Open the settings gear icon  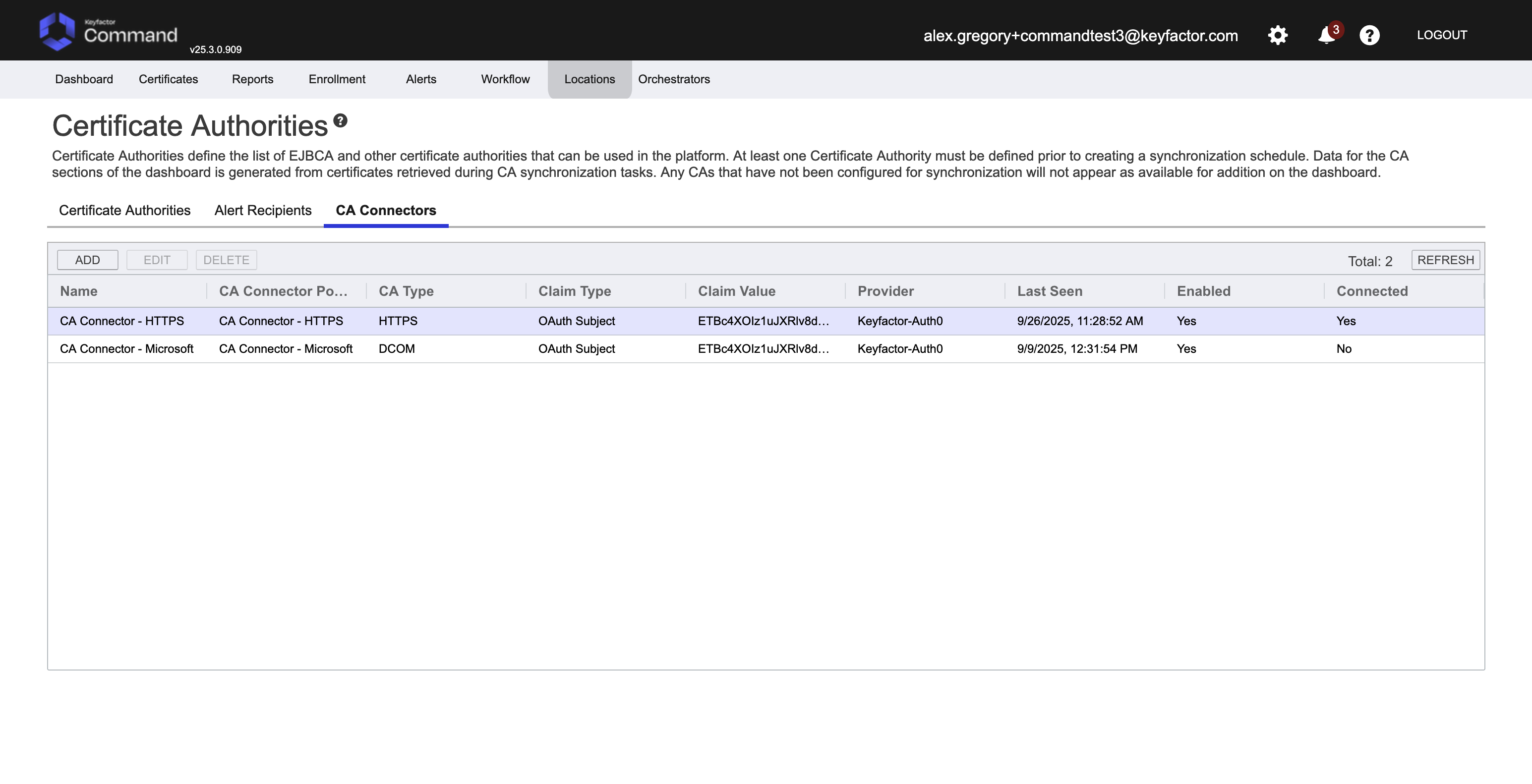click(x=1278, y=35)
